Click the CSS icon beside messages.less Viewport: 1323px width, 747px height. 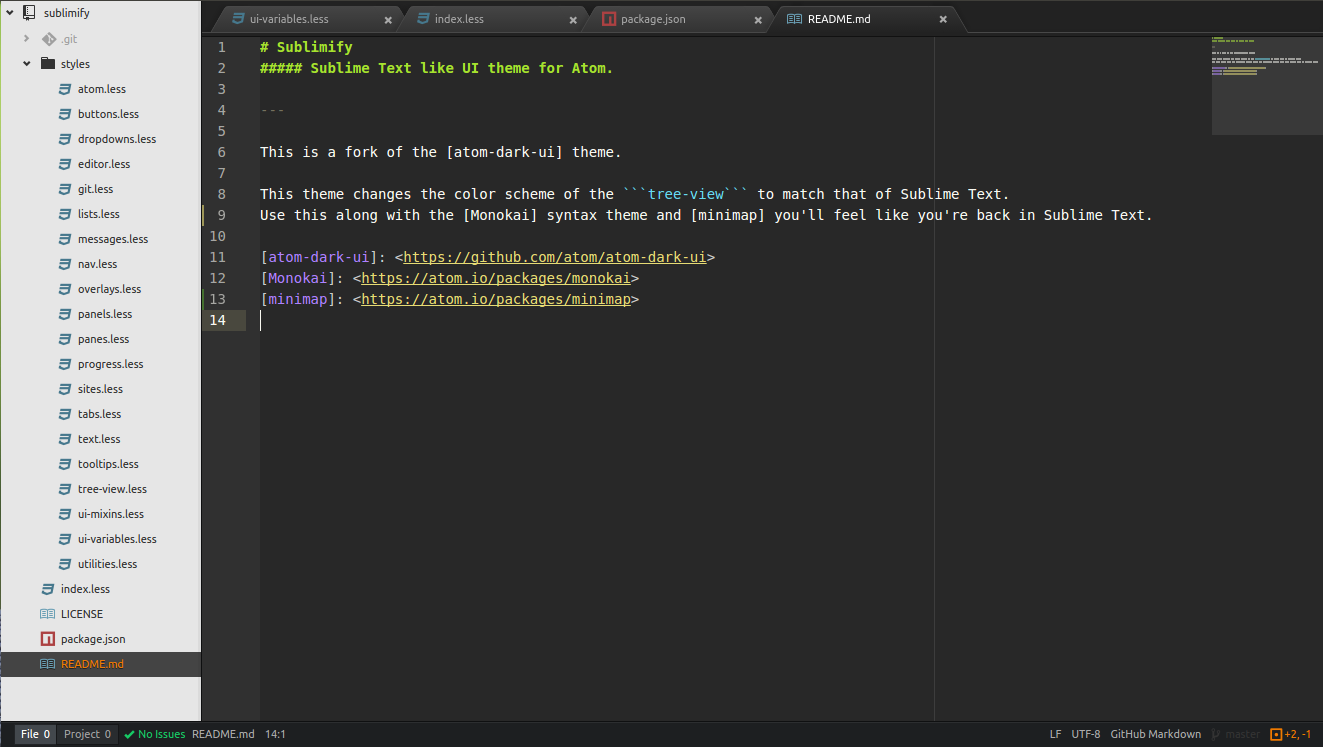64,239
